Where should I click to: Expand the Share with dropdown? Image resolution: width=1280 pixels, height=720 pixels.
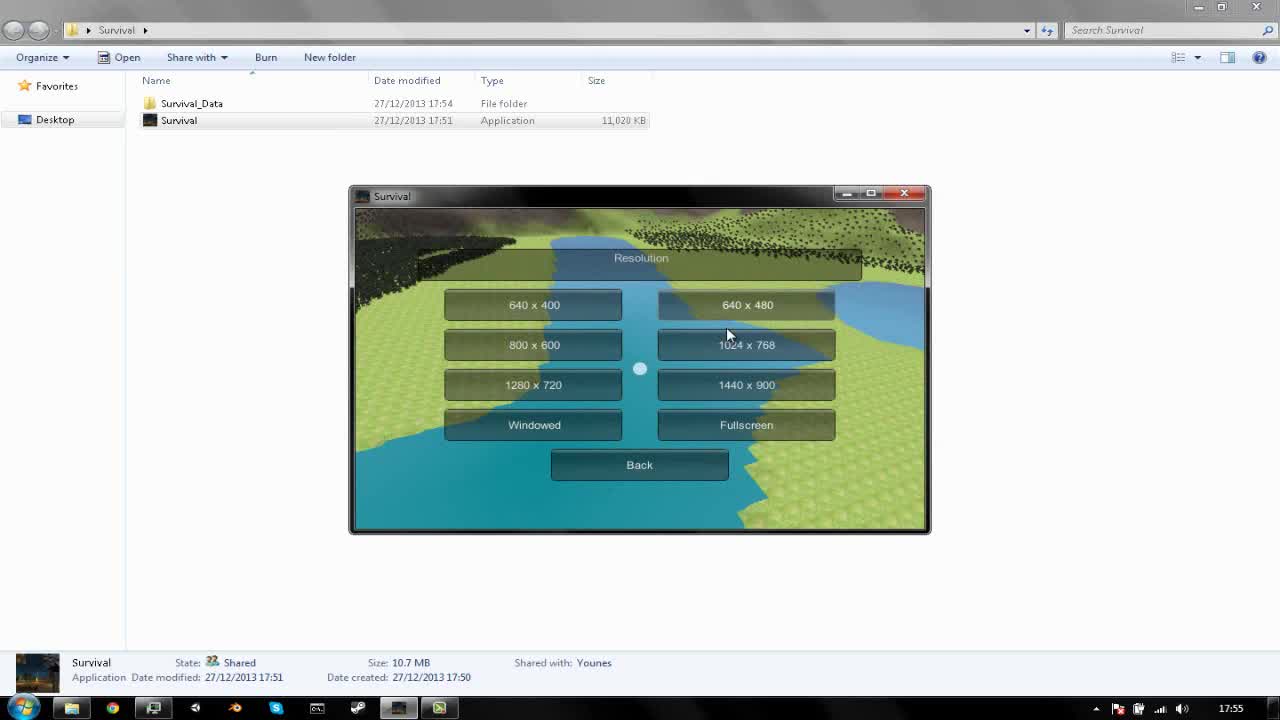tap(196, 57)
